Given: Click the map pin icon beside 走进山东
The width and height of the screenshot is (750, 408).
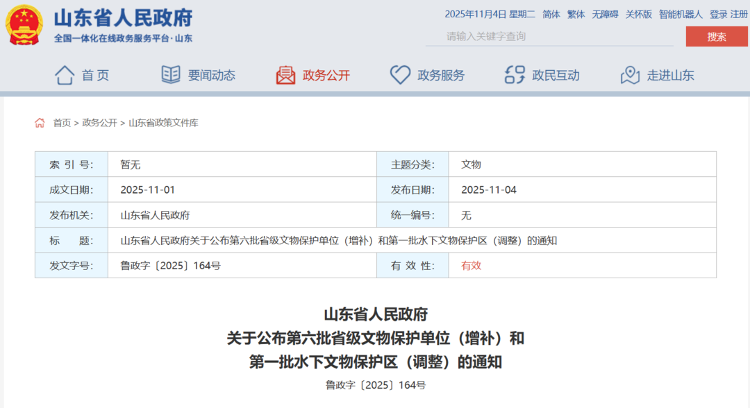Looking at the screenshot, I should pos(630,75).
